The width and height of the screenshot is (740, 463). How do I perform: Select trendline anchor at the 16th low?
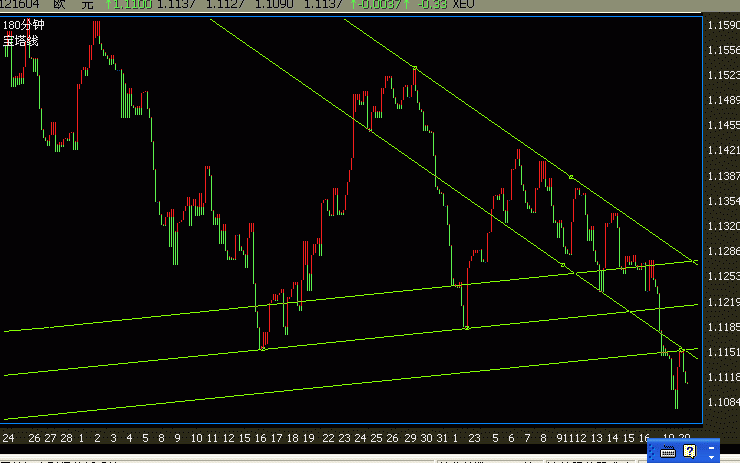click(263, 349)
